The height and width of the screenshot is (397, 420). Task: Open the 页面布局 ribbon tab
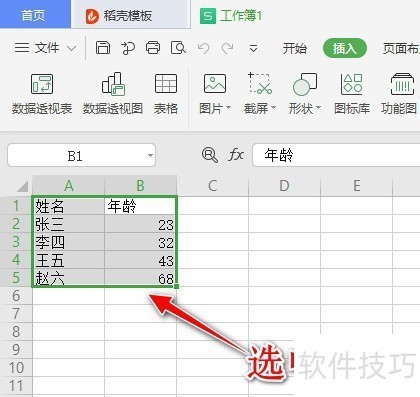point(401,49)
